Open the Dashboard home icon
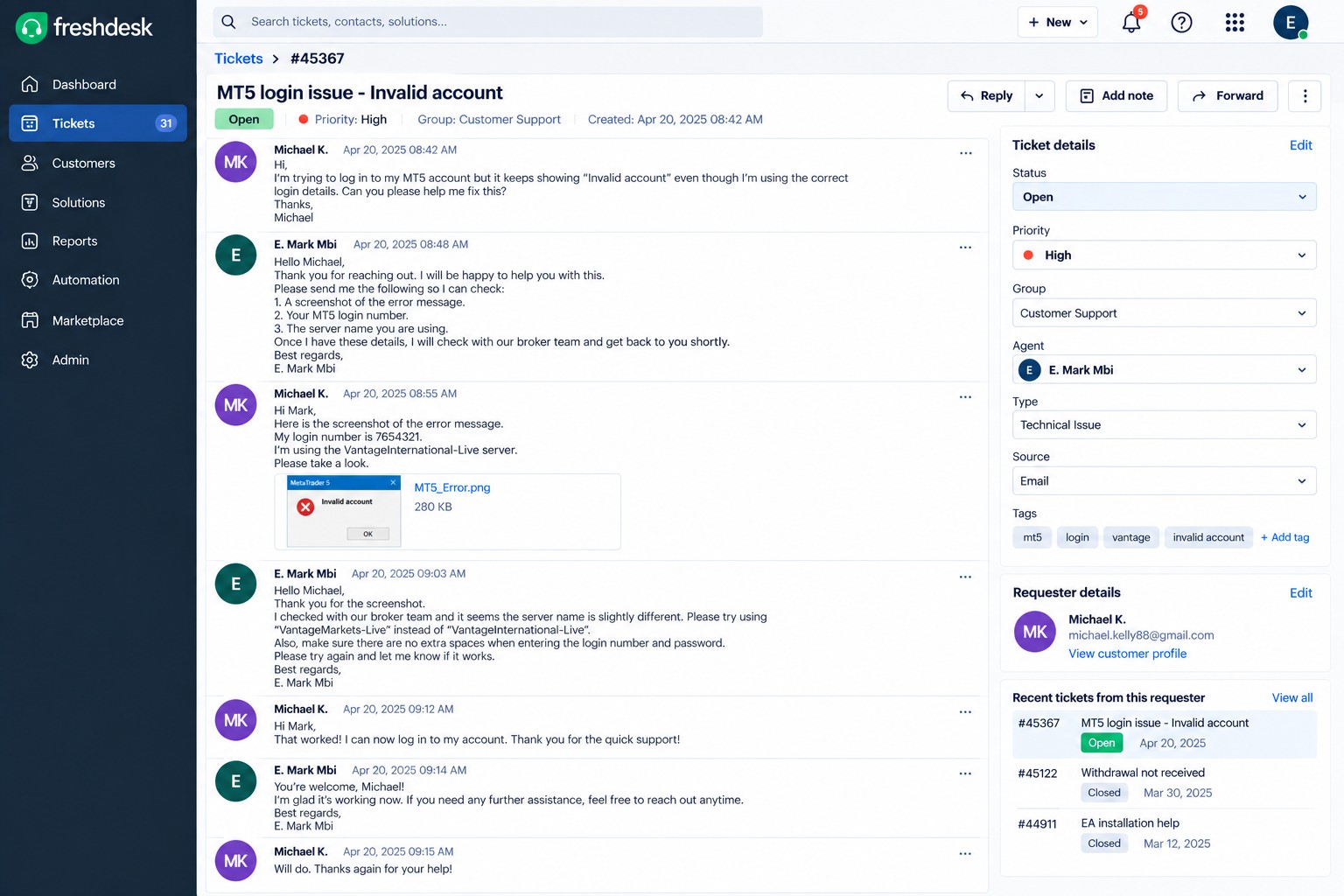 click(30, 84)
